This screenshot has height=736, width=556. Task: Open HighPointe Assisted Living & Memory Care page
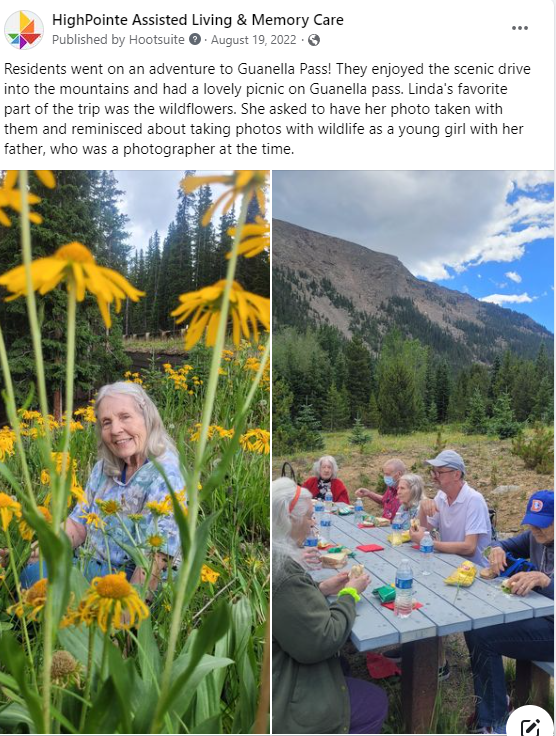pyautogui.click(x=198, y=20)
